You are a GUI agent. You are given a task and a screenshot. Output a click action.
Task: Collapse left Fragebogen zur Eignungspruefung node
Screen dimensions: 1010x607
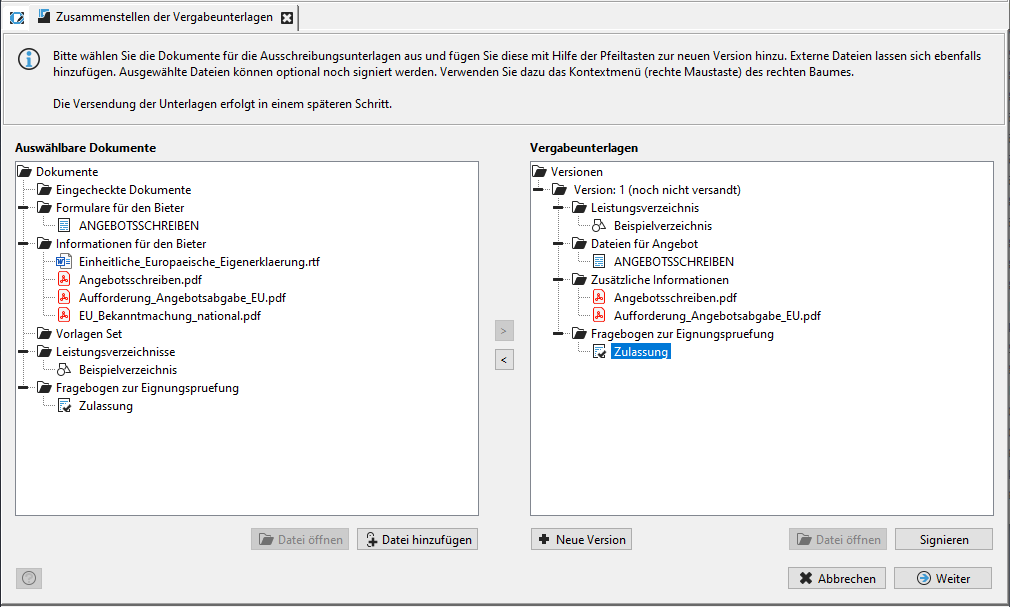(x=23, y=388)
